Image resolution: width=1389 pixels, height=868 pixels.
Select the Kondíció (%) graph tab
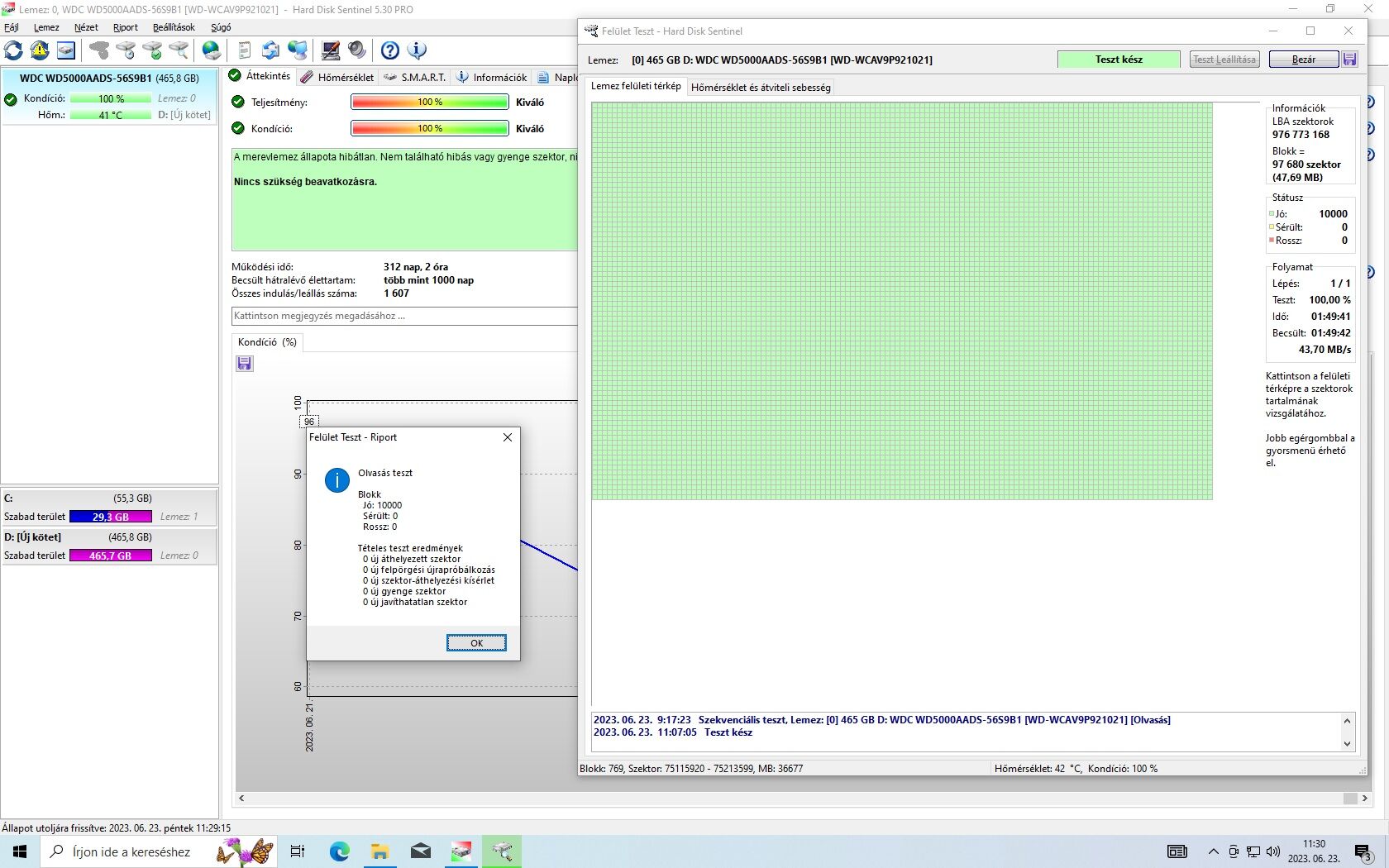pos(267,342)
